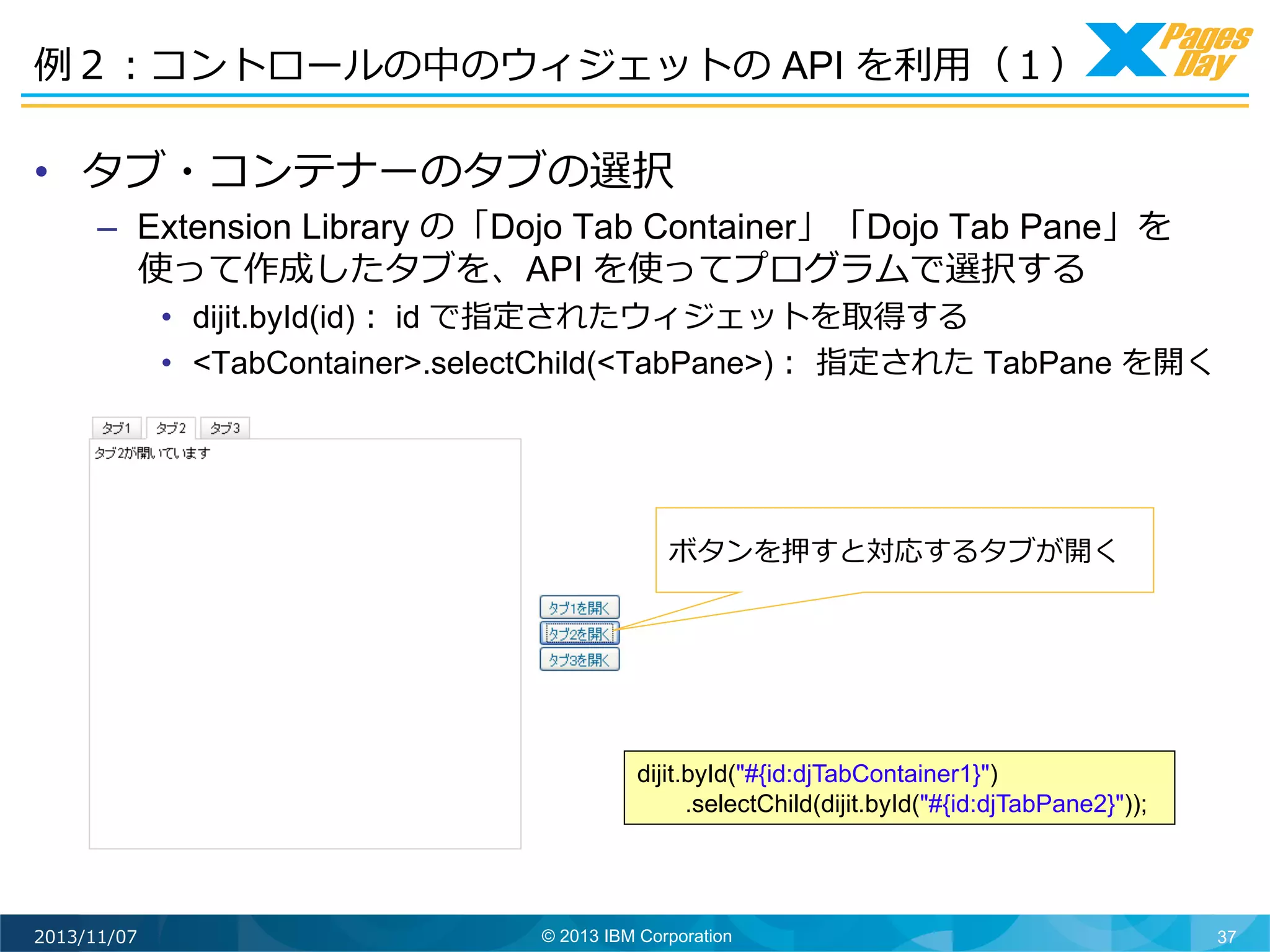Select the タブ1 tab

(x=117, y=428)
